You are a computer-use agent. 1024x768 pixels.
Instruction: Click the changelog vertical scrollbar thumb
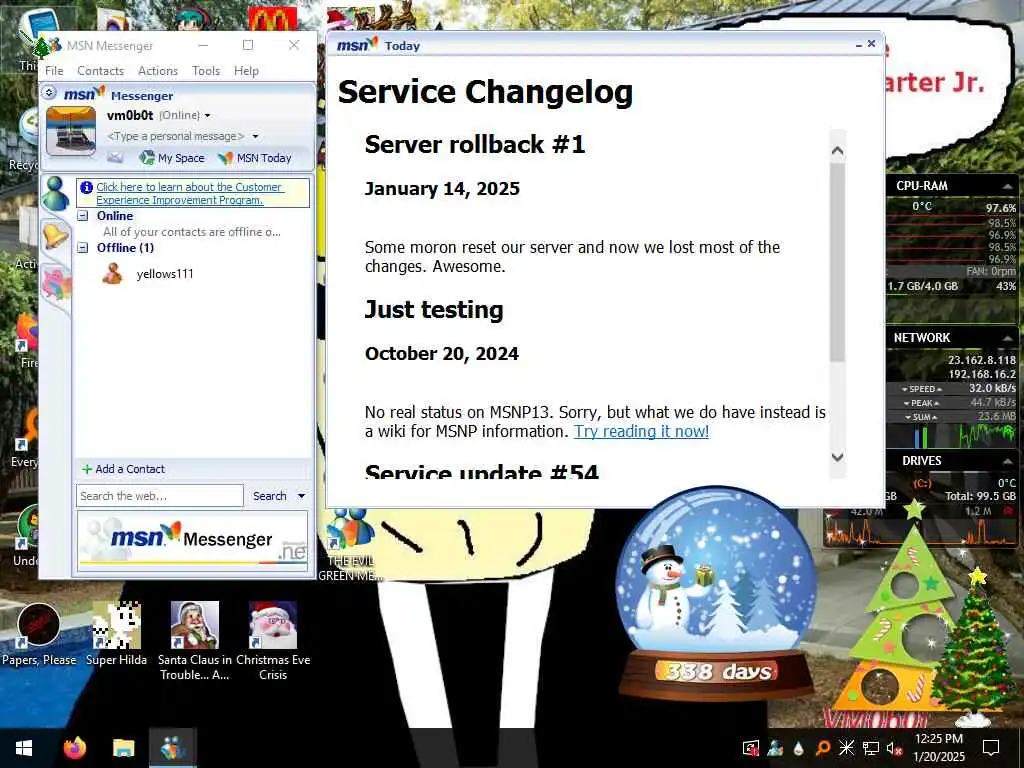click(838, 261)
